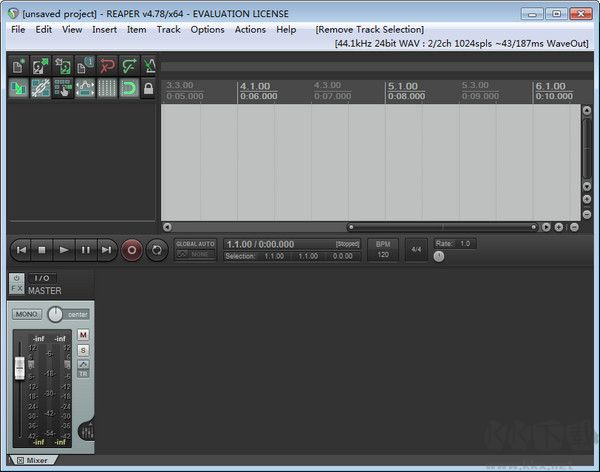Viewport: 600px width, 472px height.
Task: Open the 4/4 time signature selector
Action: pos(416,249)
